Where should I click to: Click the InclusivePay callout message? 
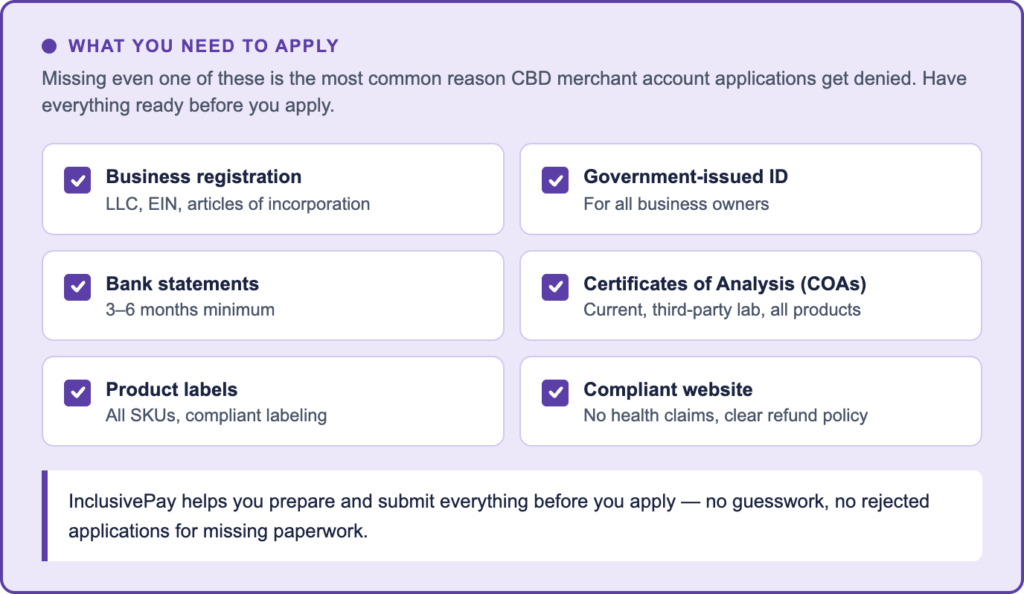click(500, 515)
